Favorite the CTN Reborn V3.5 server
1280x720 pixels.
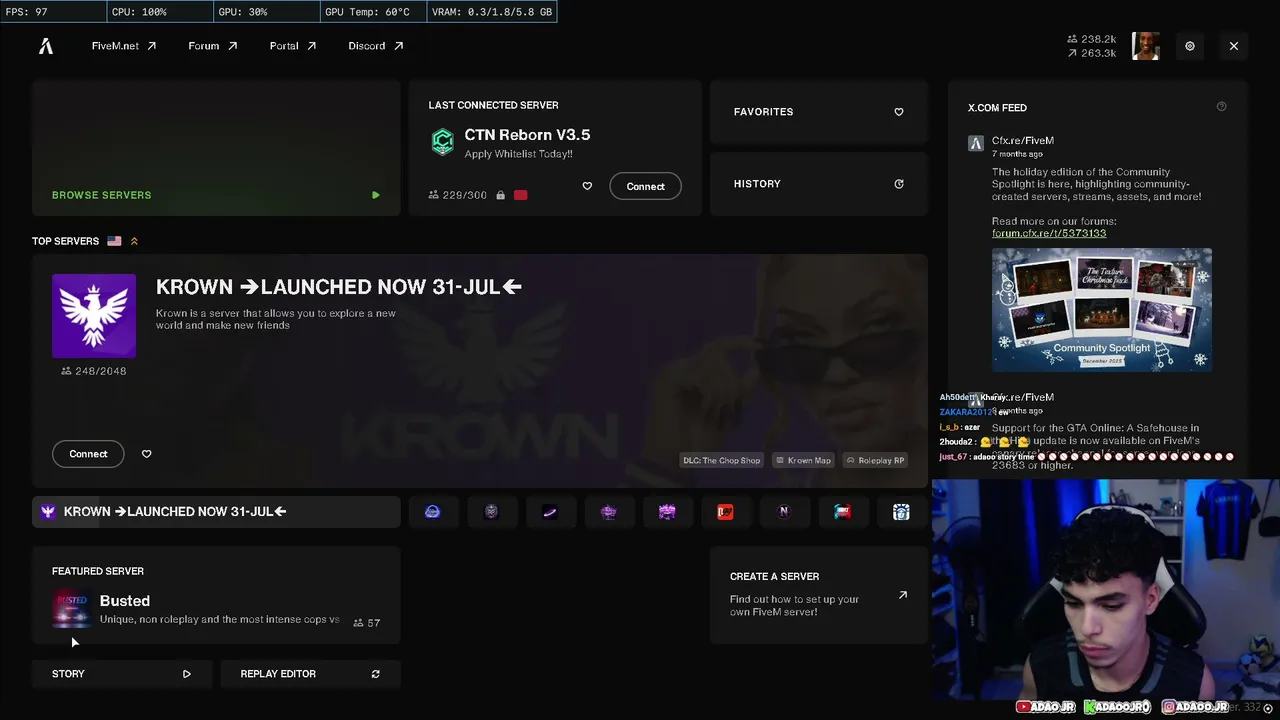coord(587,186)
